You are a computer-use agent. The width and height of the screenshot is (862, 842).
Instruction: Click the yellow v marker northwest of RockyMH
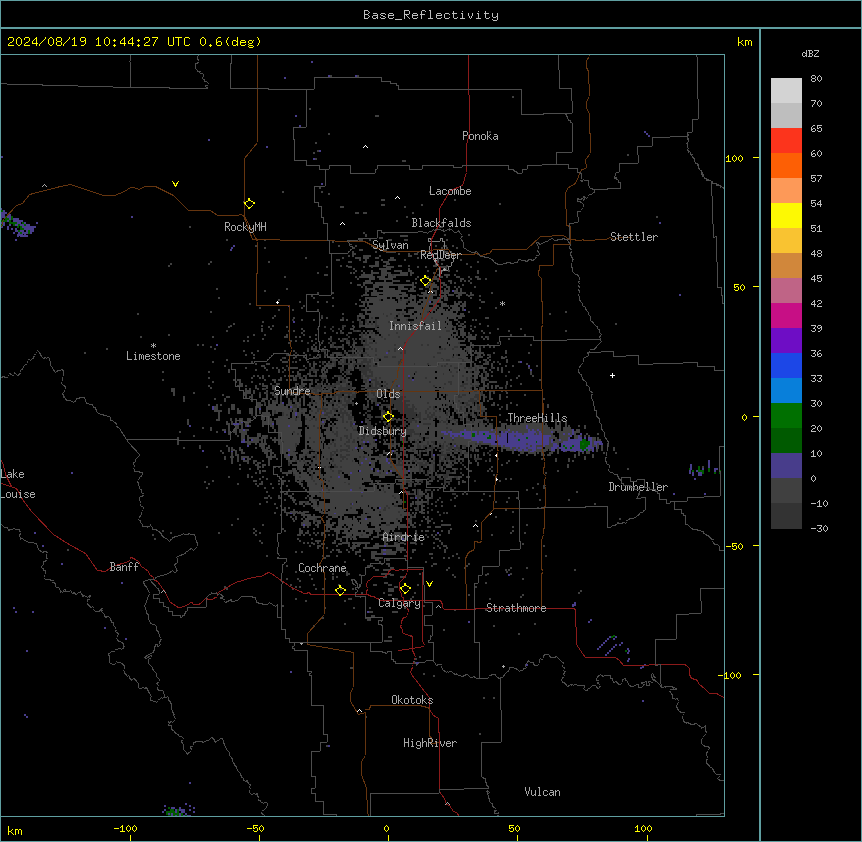pyautogui.click(x=175, y=184)
